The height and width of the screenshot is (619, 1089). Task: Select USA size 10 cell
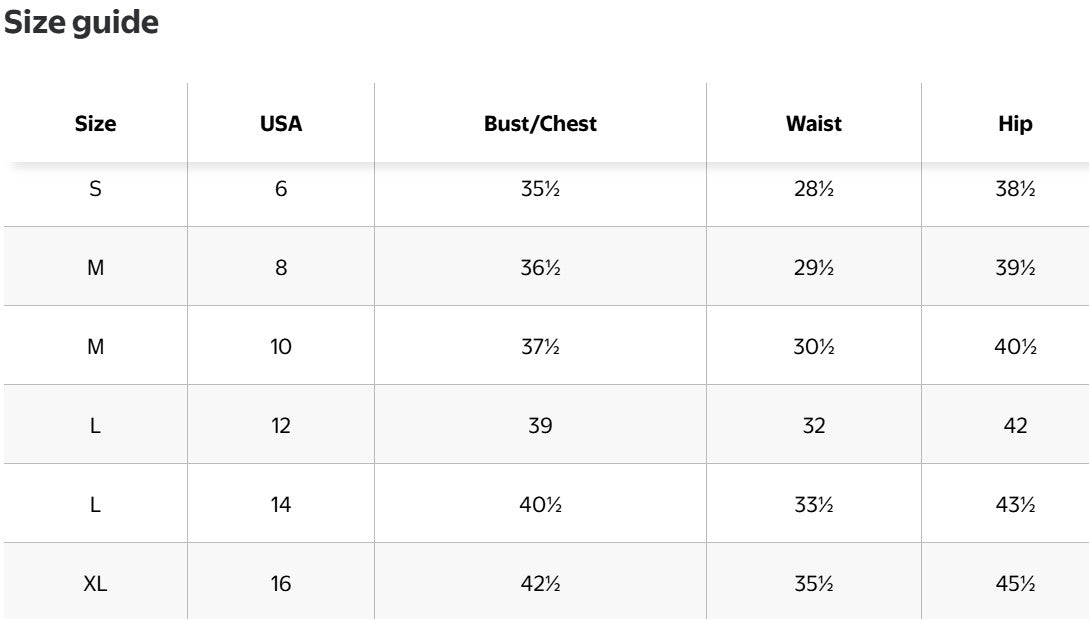pos(281,347)
